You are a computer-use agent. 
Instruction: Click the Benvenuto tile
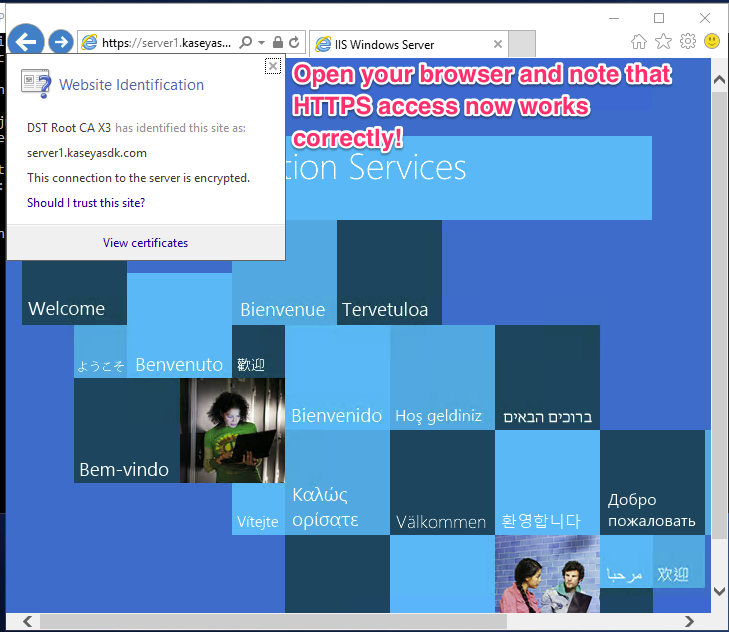(179, 325)
